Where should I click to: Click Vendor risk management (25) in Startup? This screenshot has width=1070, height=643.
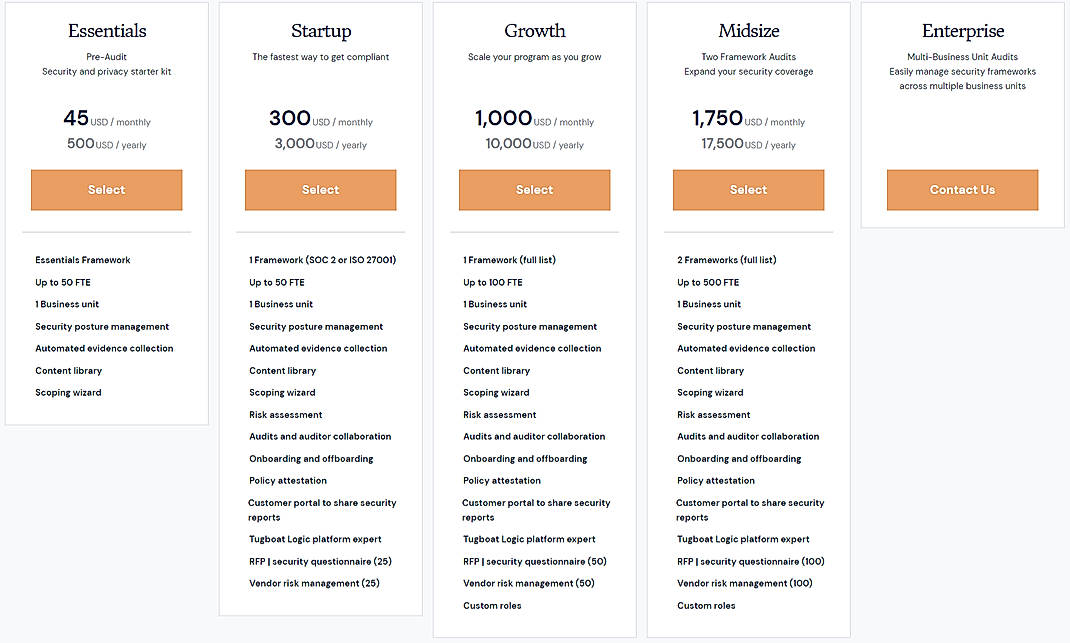click(x=314, y=583)
